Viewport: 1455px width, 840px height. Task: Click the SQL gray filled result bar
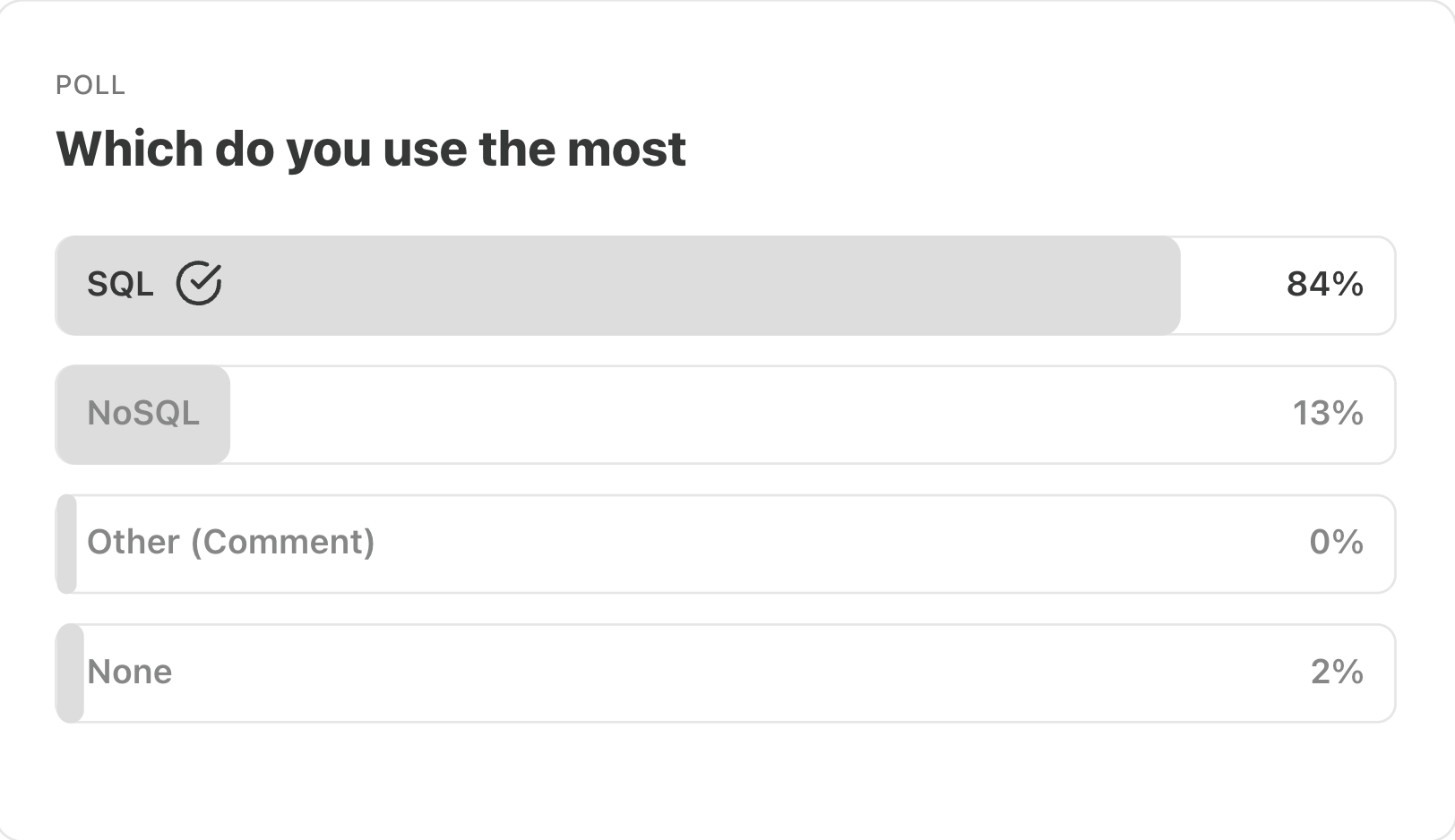pyautogui.click(x=618, y=286)
